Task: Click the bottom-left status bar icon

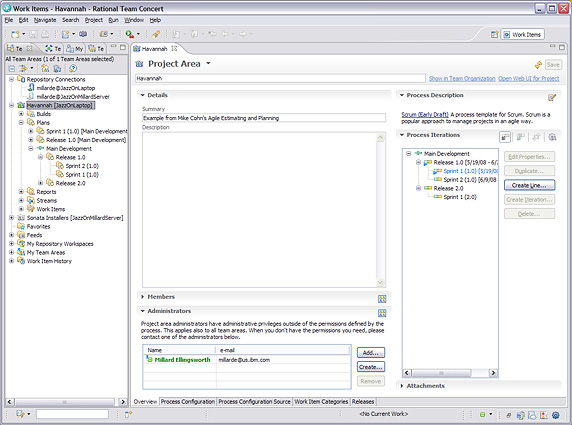Action: (20, 414)
